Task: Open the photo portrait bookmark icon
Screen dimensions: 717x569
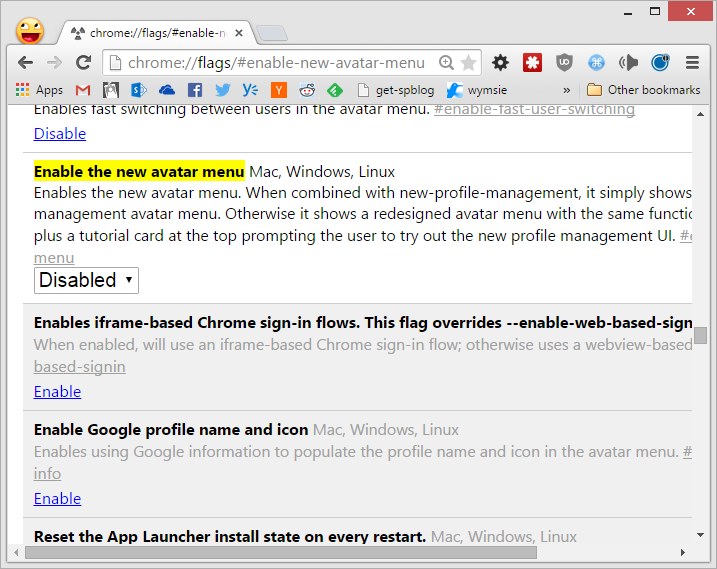Action: click(x=111, y=90)
